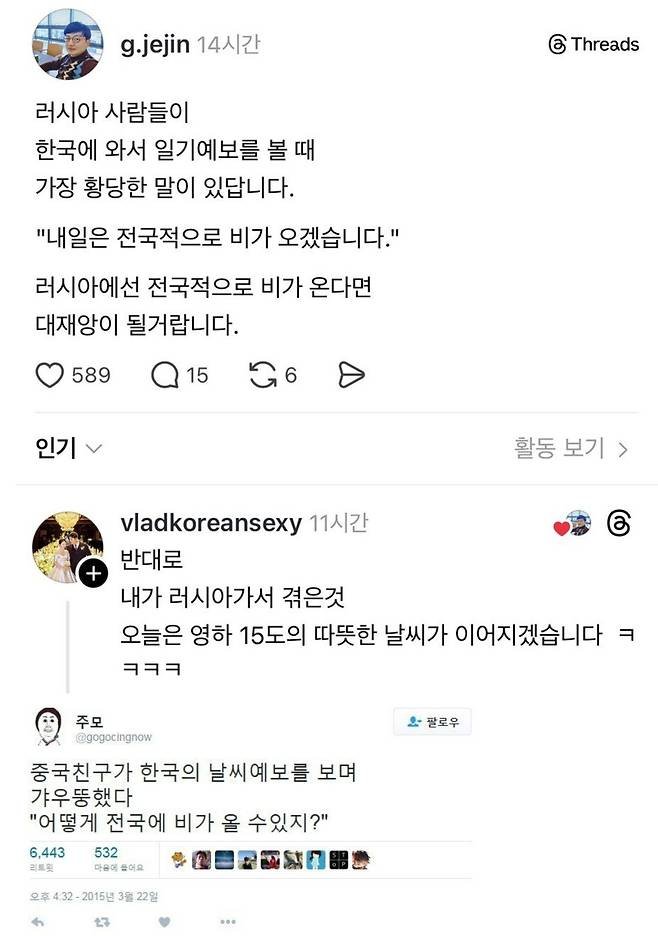Click the 팔로우 button on the tweet

click(432, 723)
